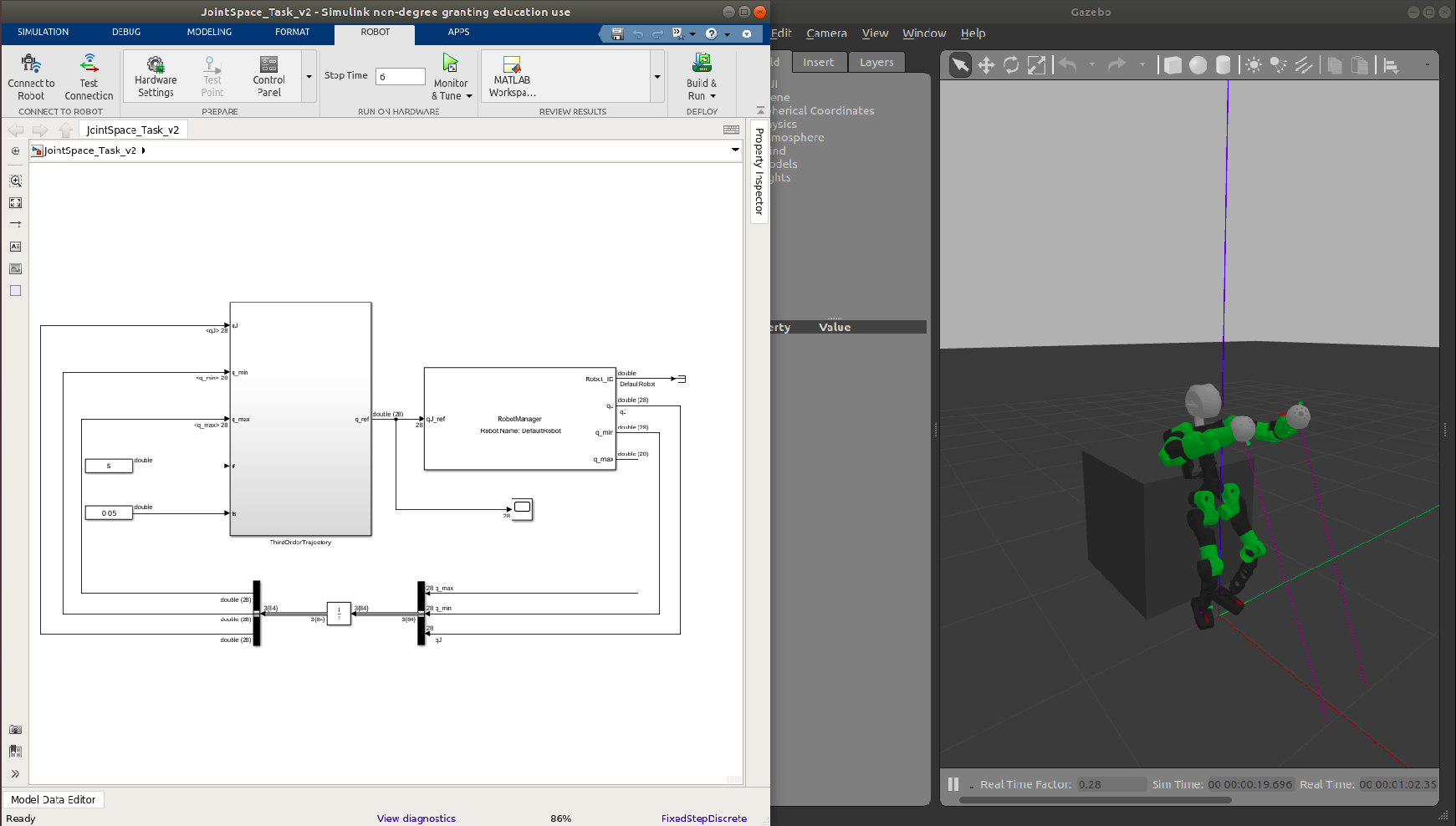This screenshot has width=1456, height=826.
Task: Select the RobotManager block
Action: click(x=519, y=418)
